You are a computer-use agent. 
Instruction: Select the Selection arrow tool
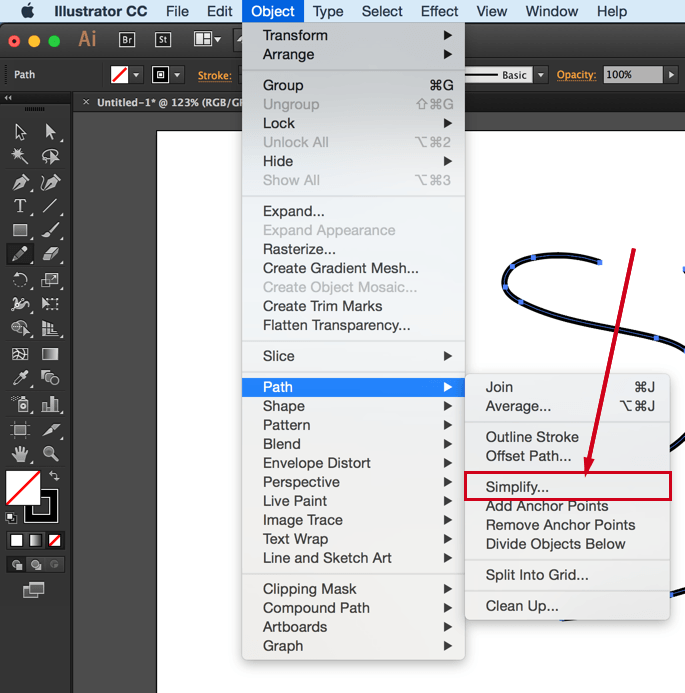pos(20,132)
